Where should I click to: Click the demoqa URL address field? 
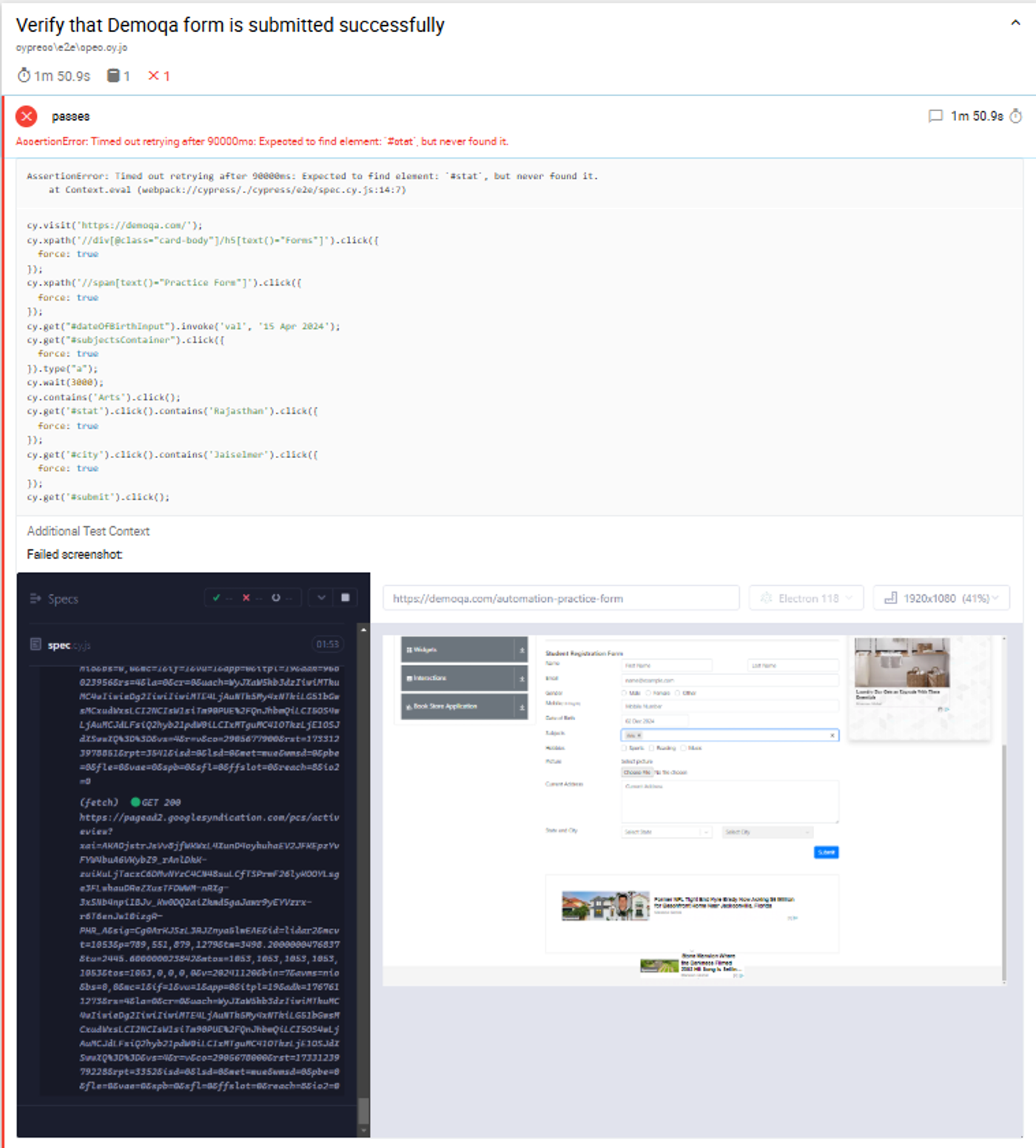point(561,598)
